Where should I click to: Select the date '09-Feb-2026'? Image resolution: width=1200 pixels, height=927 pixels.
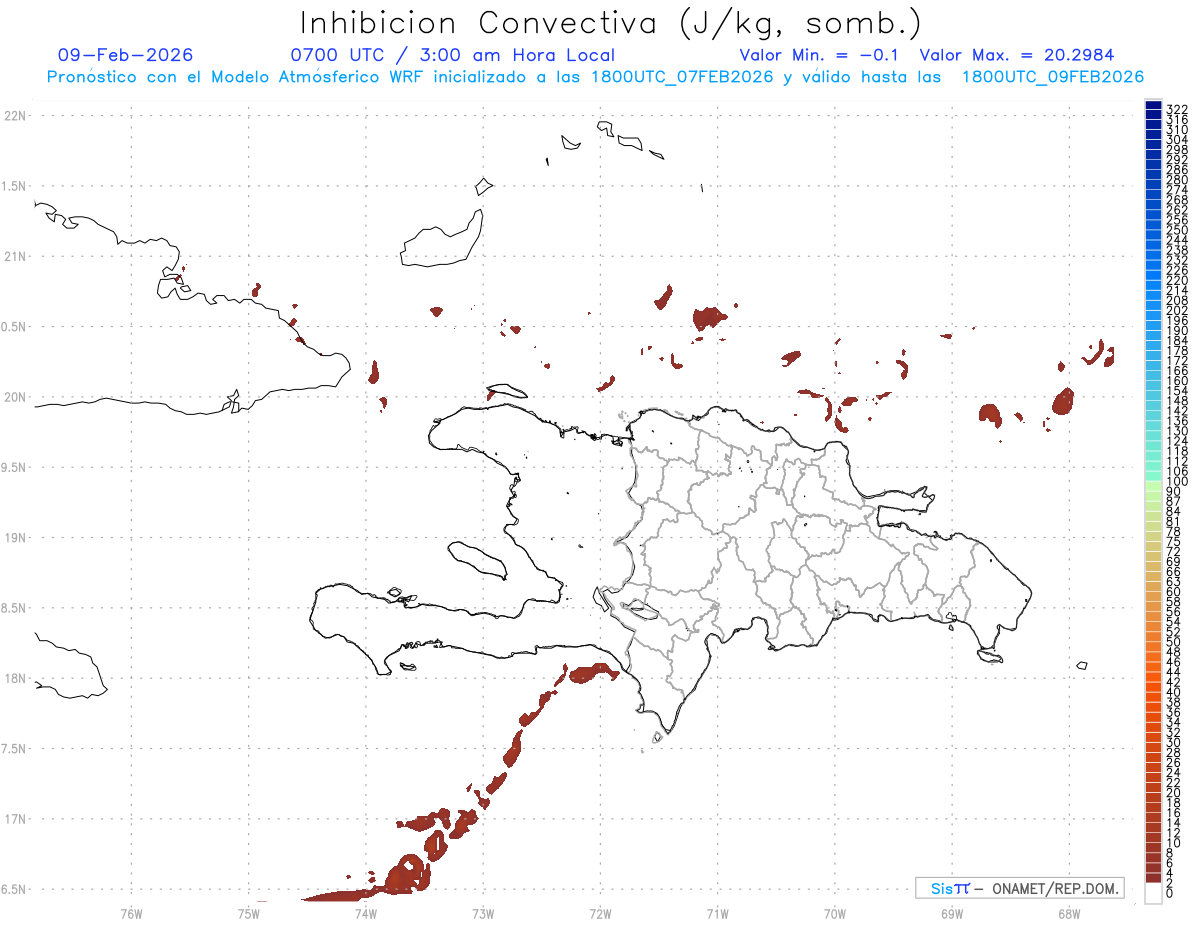click(x=125, y=55)
